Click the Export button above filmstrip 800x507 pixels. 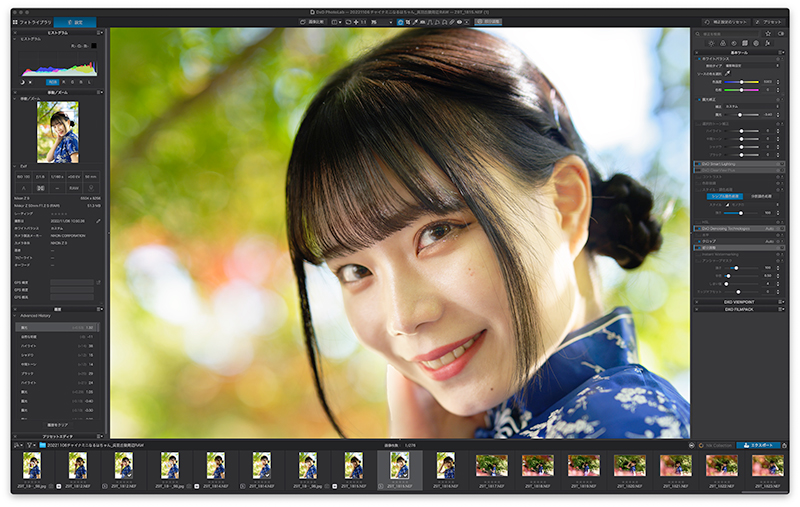click(758, 445)
